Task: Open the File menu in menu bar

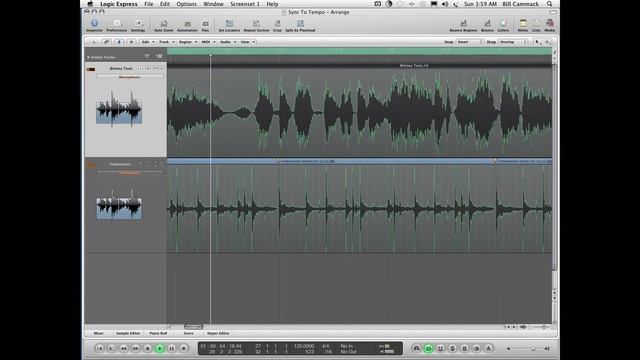Action: tap(149, 4)
